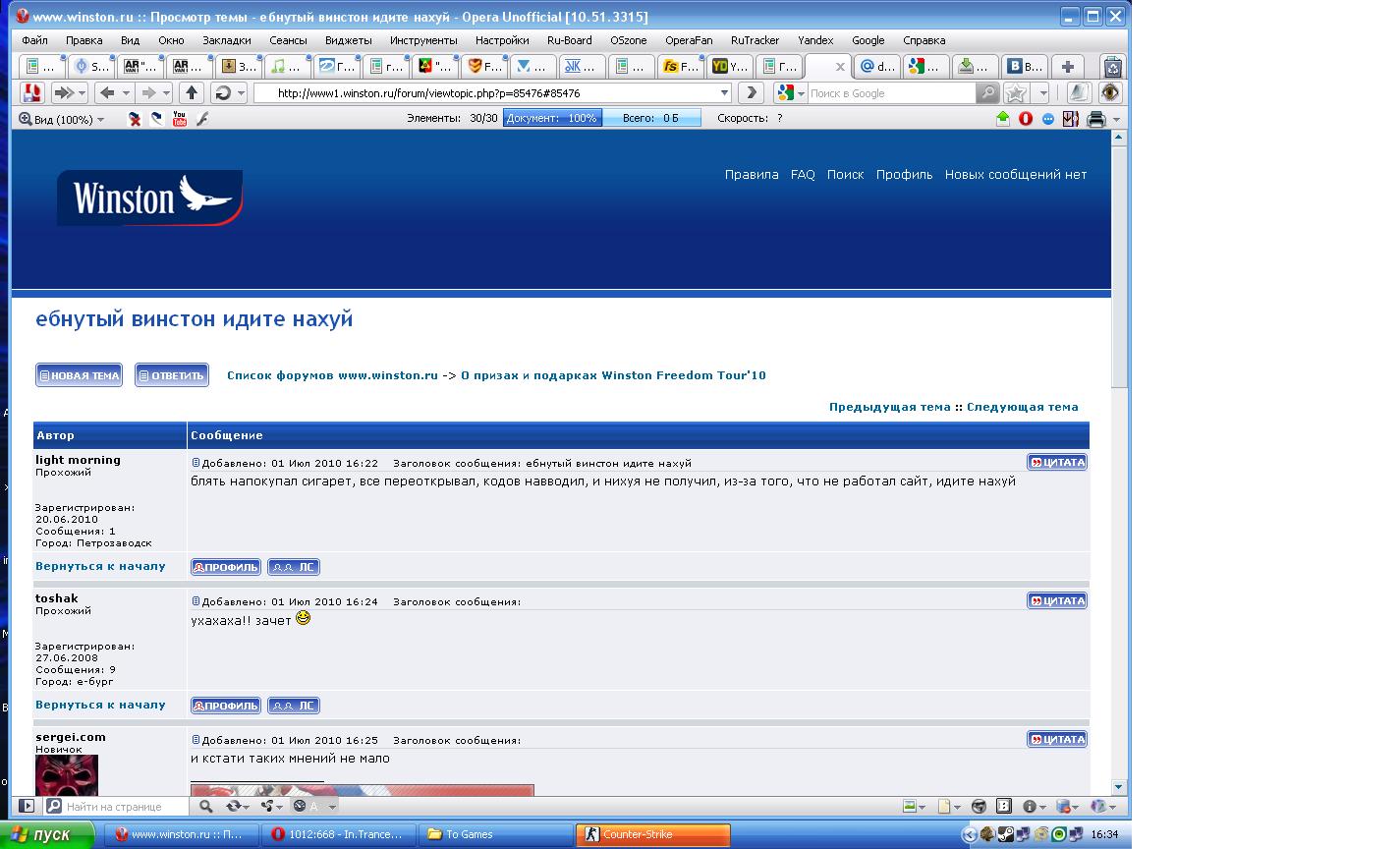The width and height of the screenshot is (1400, 849).
Task: Click the fast forward double-arrow icon
Action: click(63, 92)
